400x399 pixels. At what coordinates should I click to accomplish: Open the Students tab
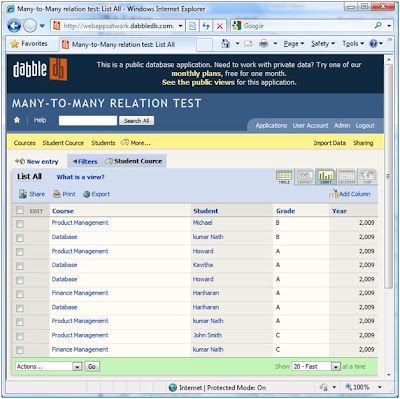[103, 143]
